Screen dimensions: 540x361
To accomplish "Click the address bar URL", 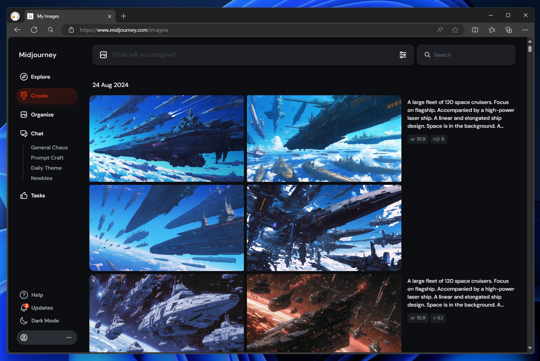I will [124, 30].
